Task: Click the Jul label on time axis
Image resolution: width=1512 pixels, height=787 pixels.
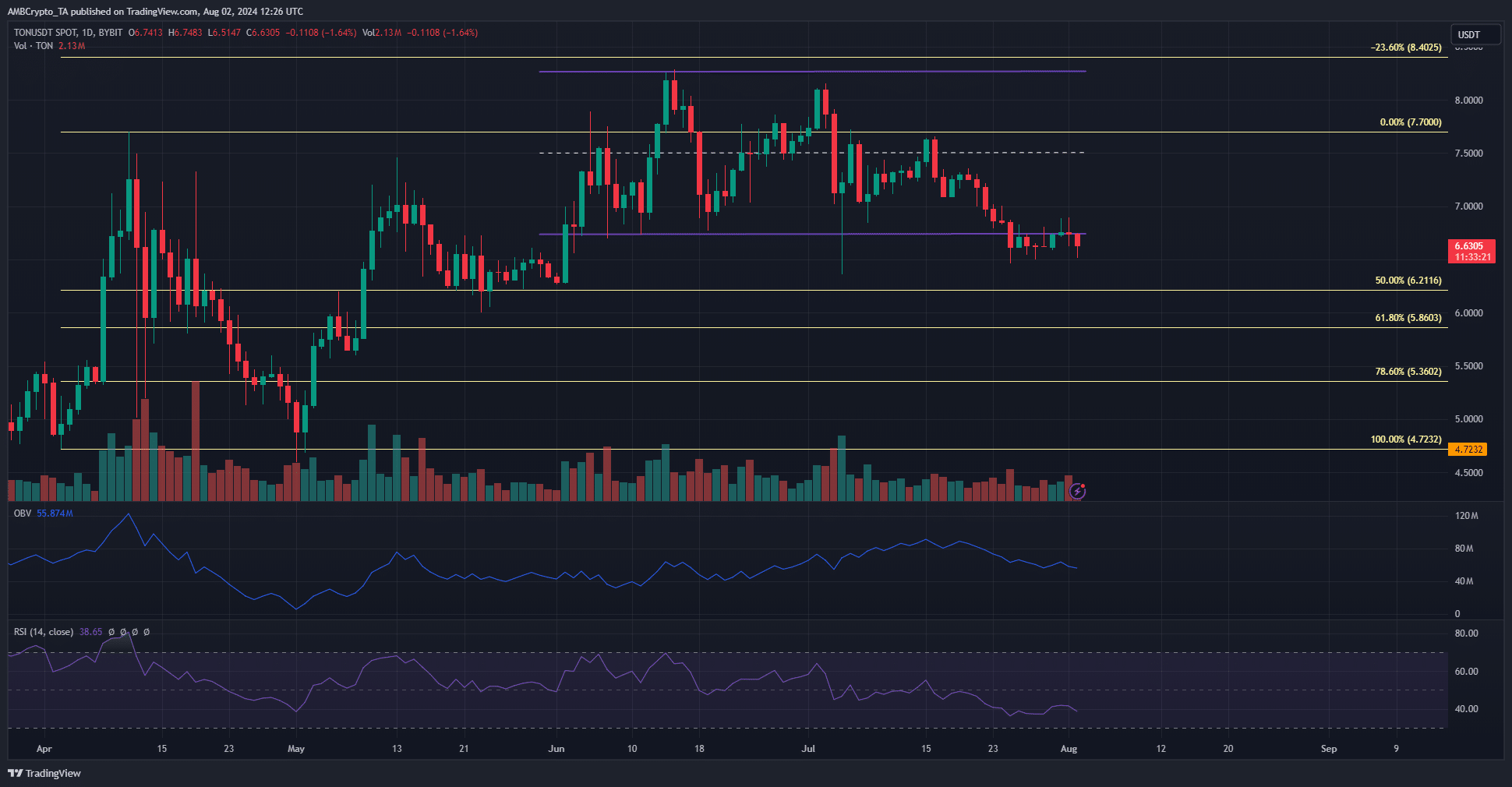Action: point(809,749)
